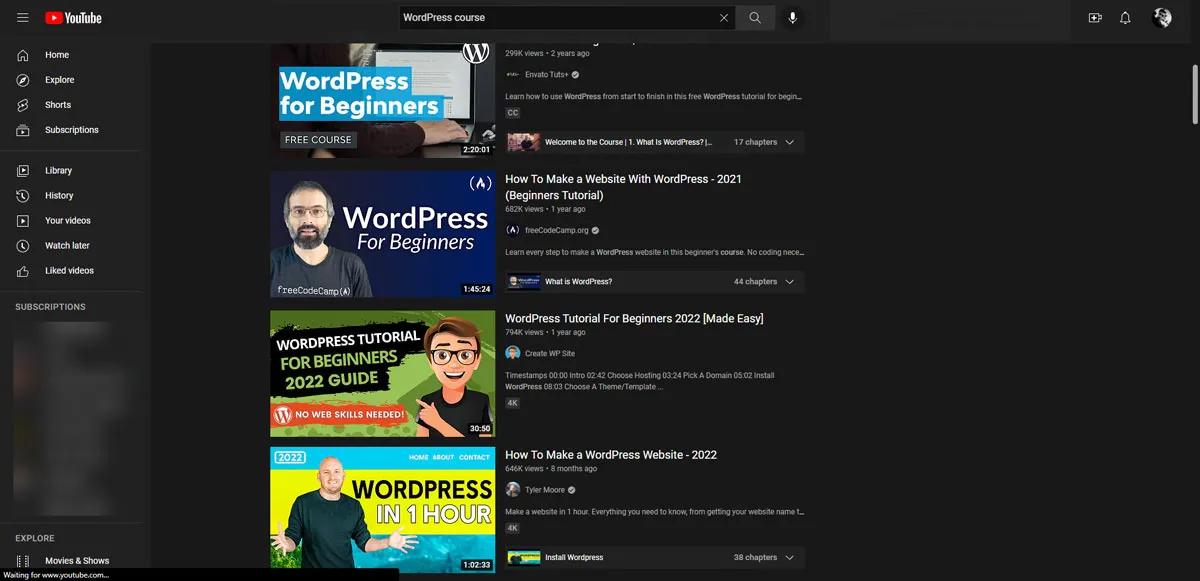1200x581 pixels.
Task: Visit the Create WP Site channel name
Action: [550, 353]
